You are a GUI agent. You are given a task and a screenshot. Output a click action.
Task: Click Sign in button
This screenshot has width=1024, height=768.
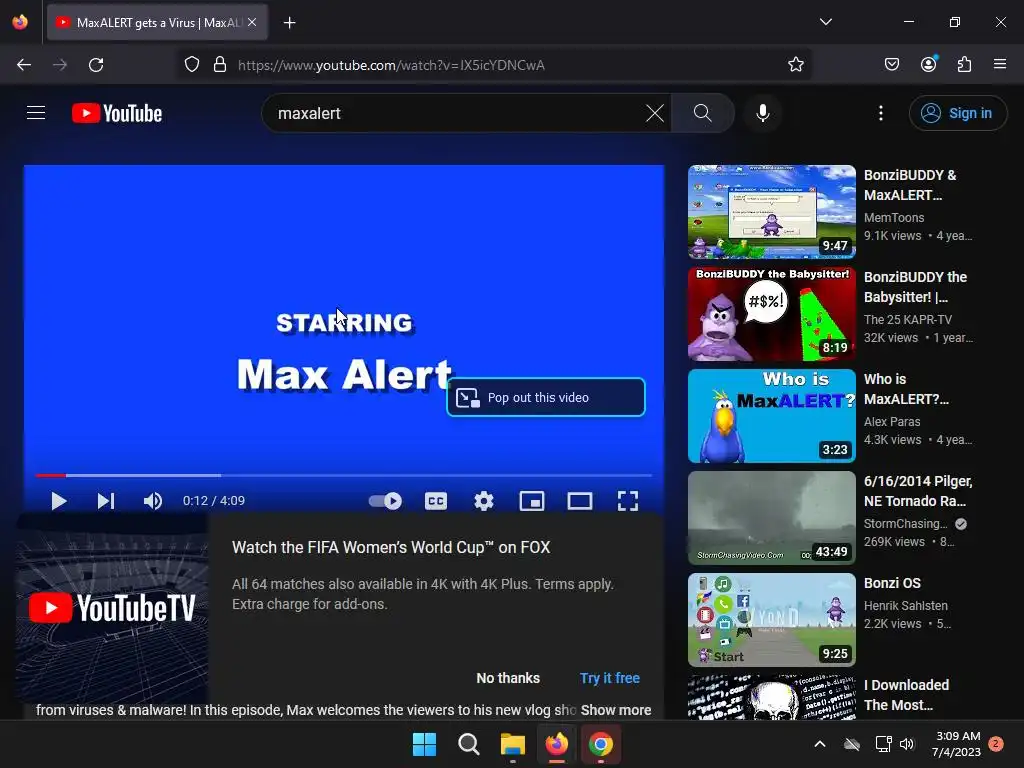click(957, 113)
